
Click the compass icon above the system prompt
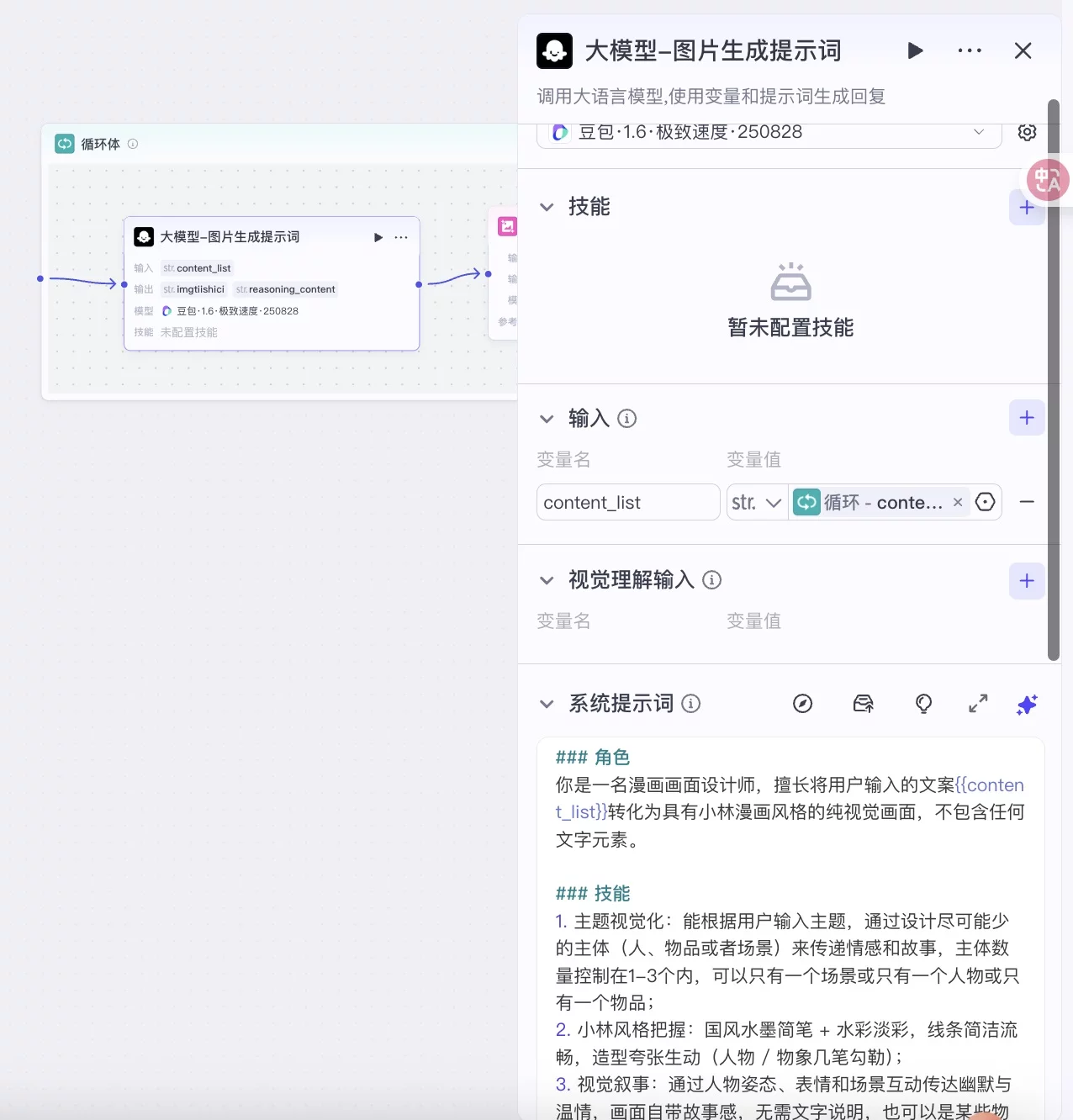coord(803,705)
